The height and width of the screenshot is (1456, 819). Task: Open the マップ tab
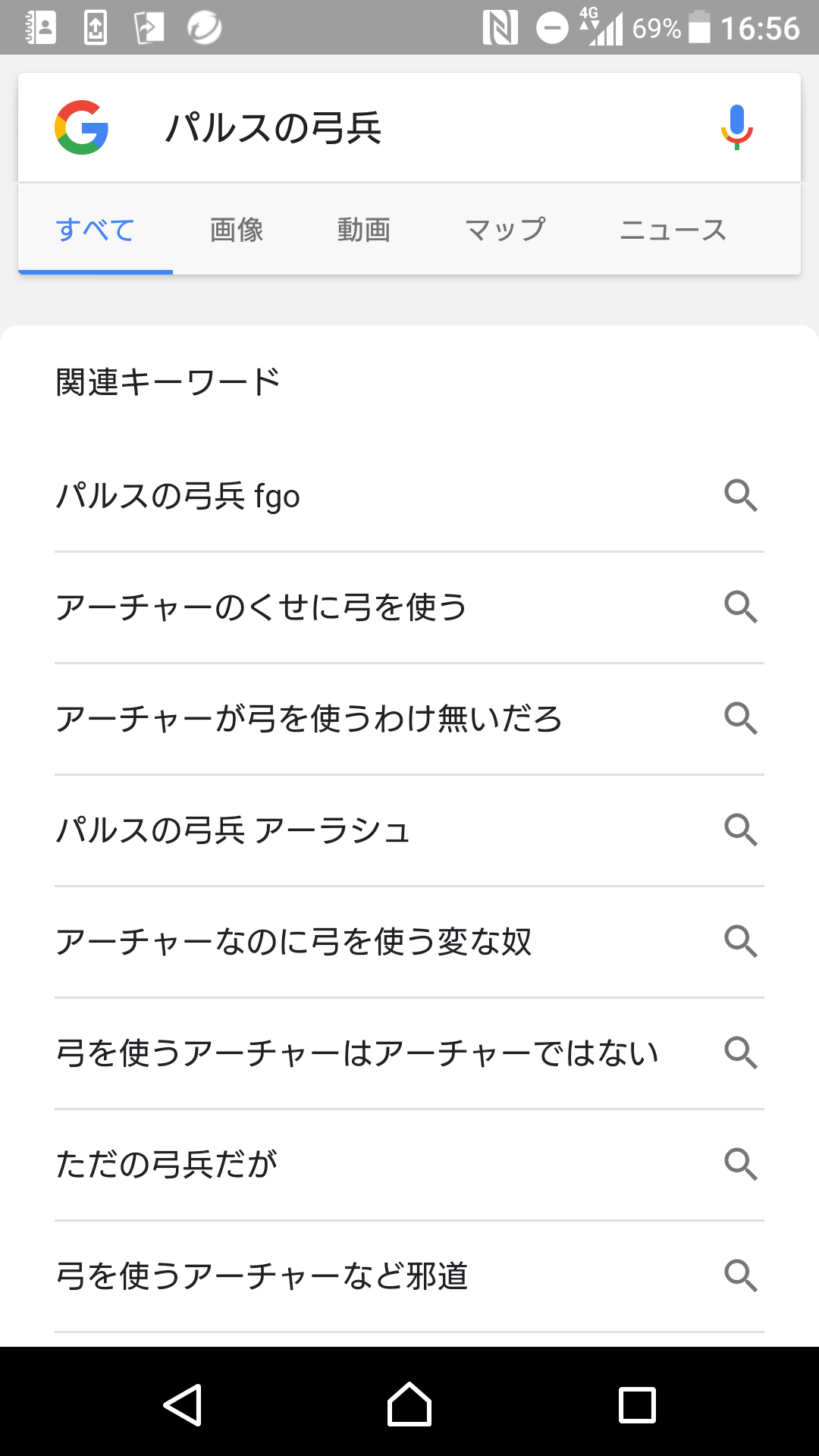tap(505, 230)
